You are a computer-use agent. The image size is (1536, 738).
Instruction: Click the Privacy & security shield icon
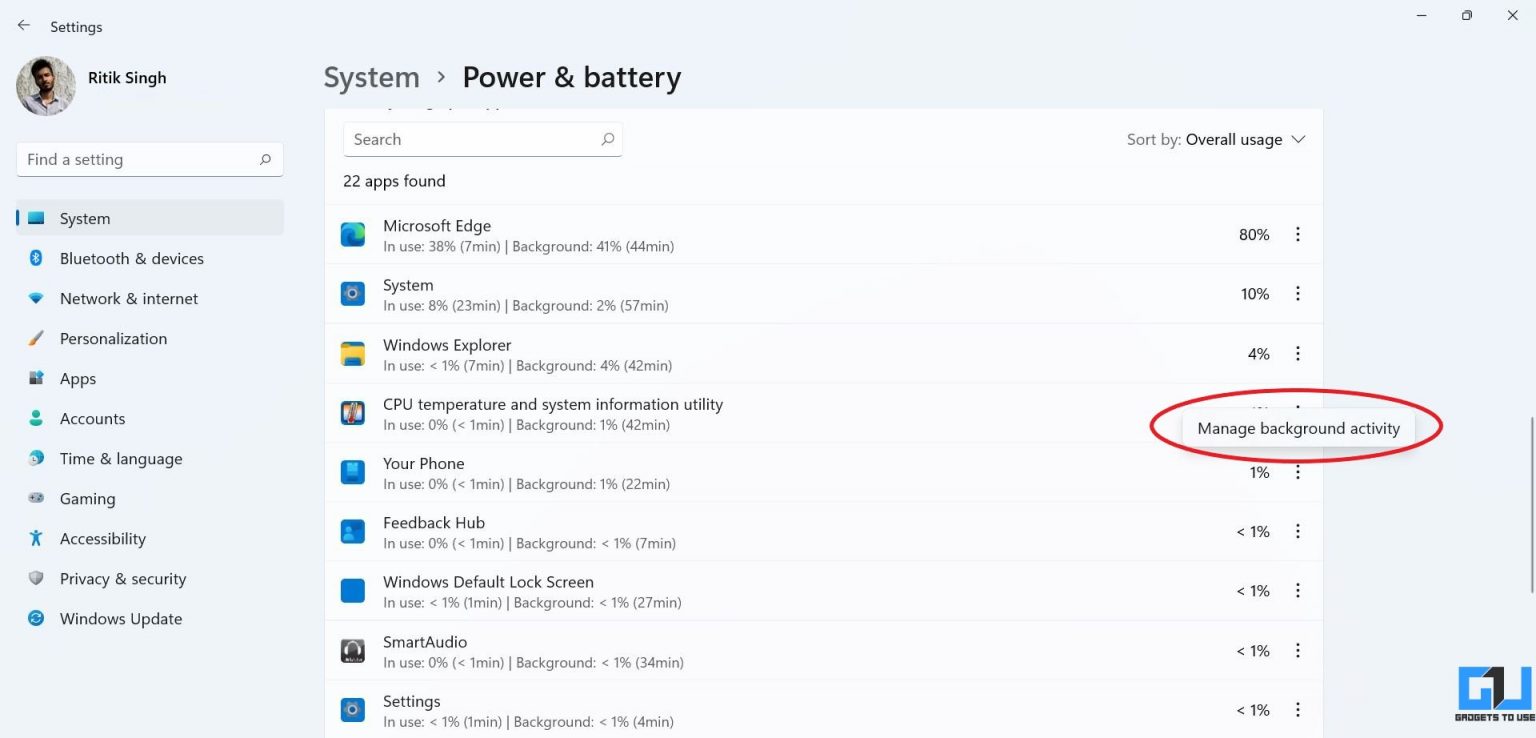(x=37, y=578)
